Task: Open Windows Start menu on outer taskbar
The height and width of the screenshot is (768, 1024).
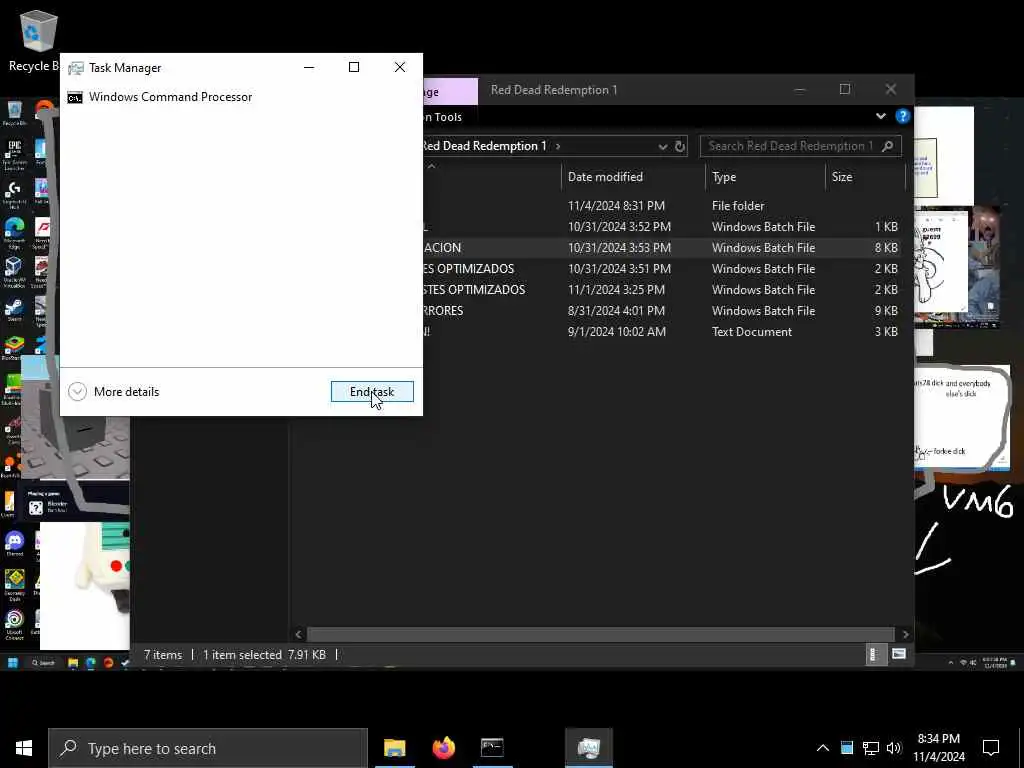Action: coord(24,748)
